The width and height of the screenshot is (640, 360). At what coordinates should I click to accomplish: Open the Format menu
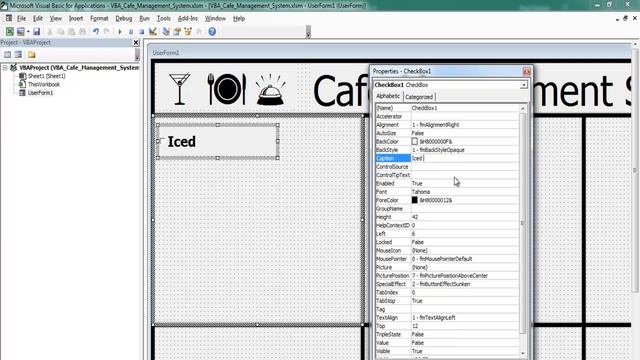(99, 18)
